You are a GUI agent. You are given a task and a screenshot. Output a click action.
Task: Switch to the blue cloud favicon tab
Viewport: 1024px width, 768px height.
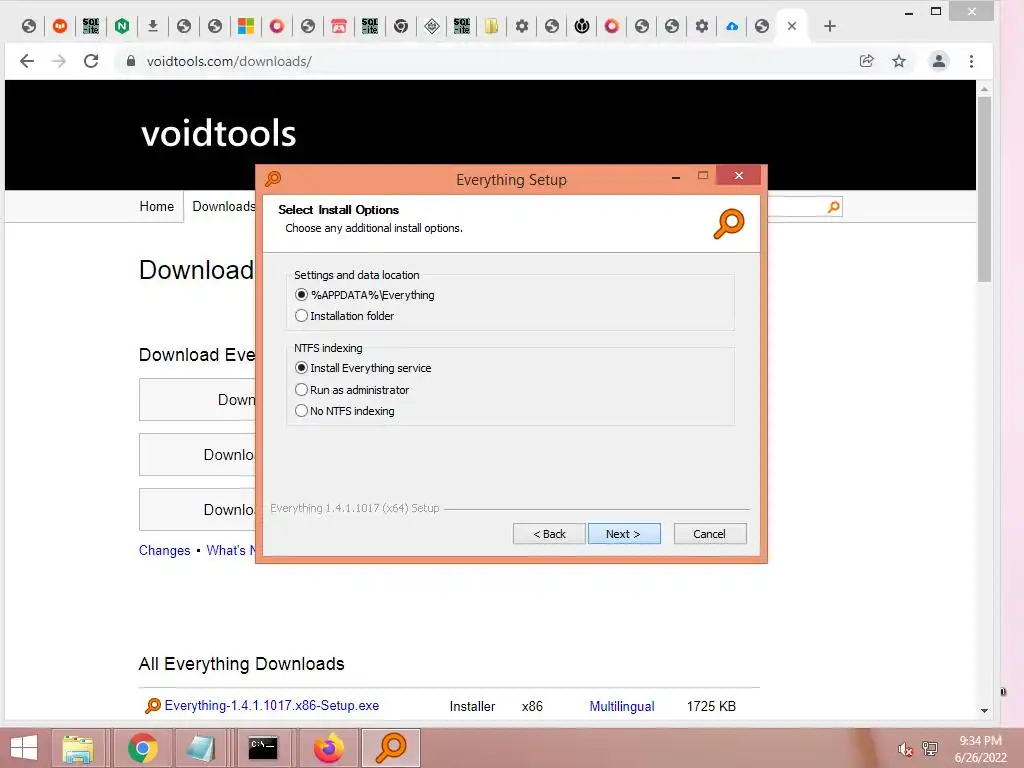click(732, 26)
